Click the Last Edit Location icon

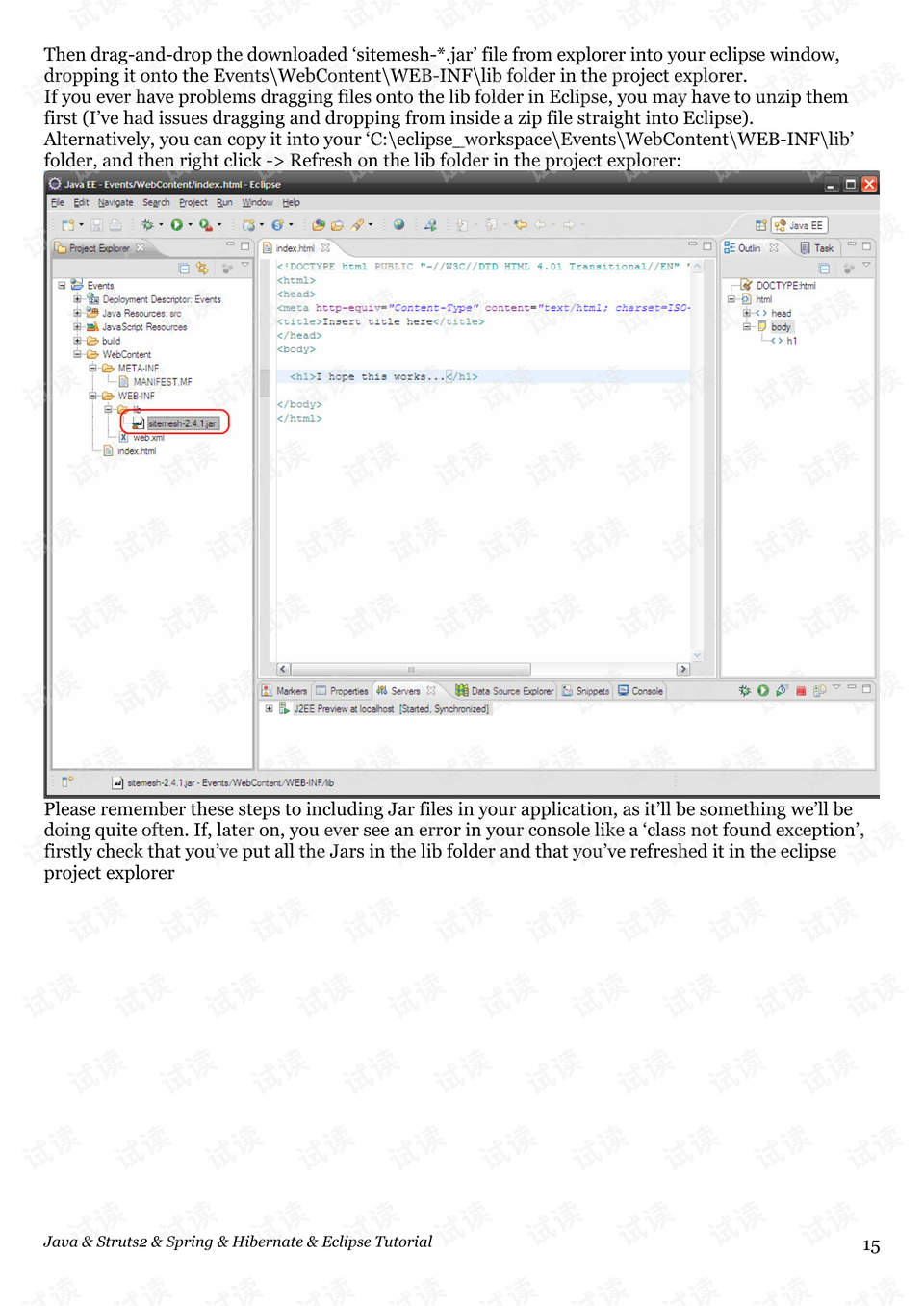coord(520,225)
